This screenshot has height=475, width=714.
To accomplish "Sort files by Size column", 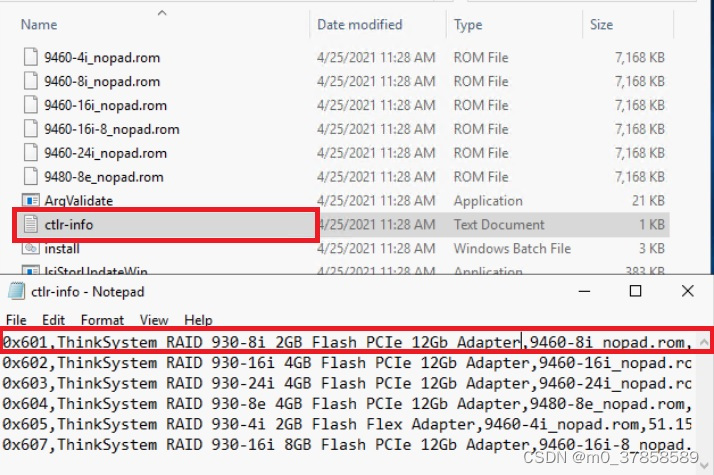I will click(601, 25).
